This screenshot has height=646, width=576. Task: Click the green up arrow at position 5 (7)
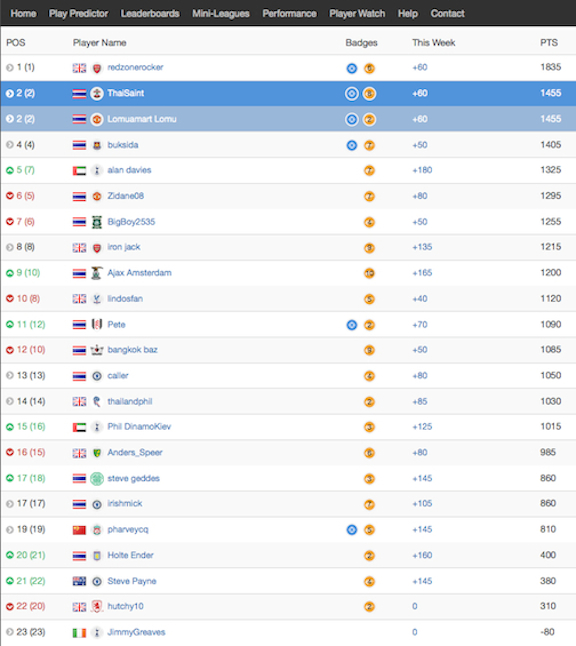(x=10, y=170)
